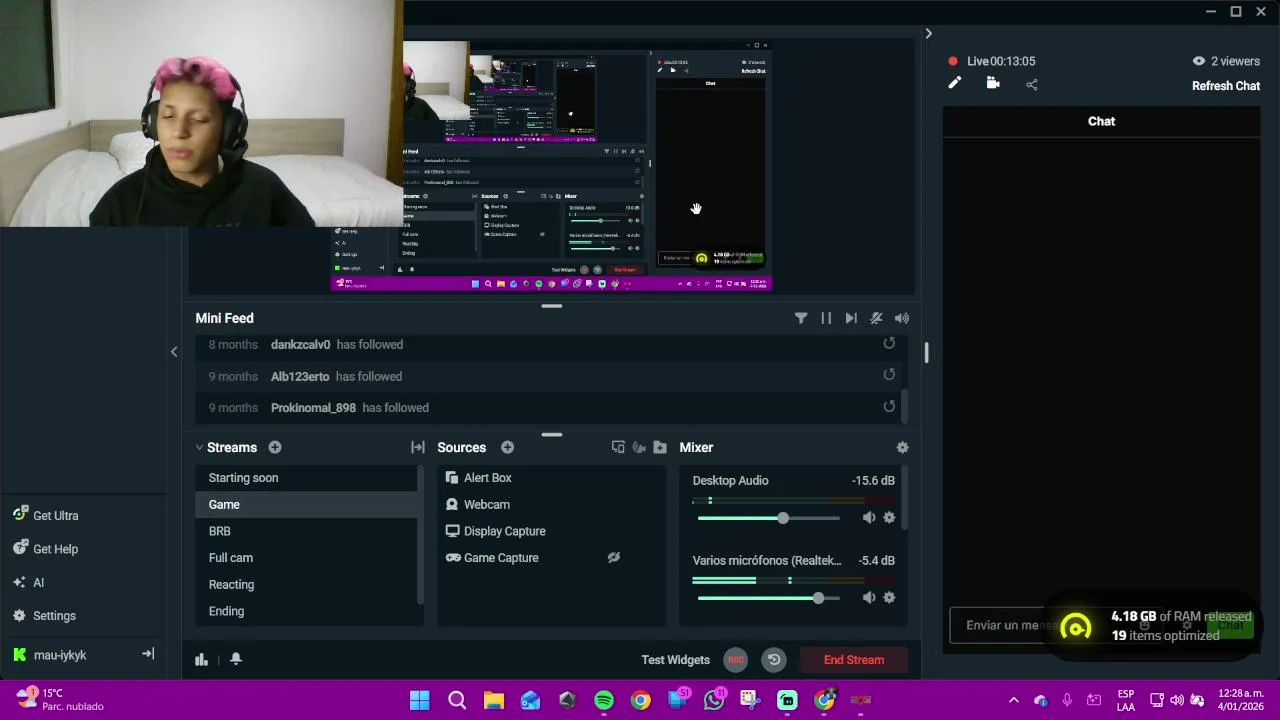Image resolution: width=1280 pixels, height=720 pixels.
Task: Open the notifications bell icon
Action: click(x=236, y=659)
